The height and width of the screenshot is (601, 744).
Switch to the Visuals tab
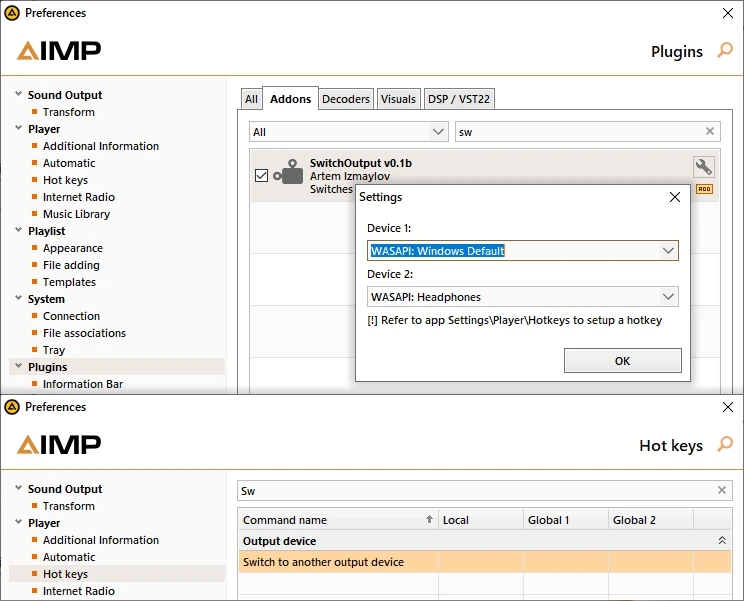coord(398,99)
